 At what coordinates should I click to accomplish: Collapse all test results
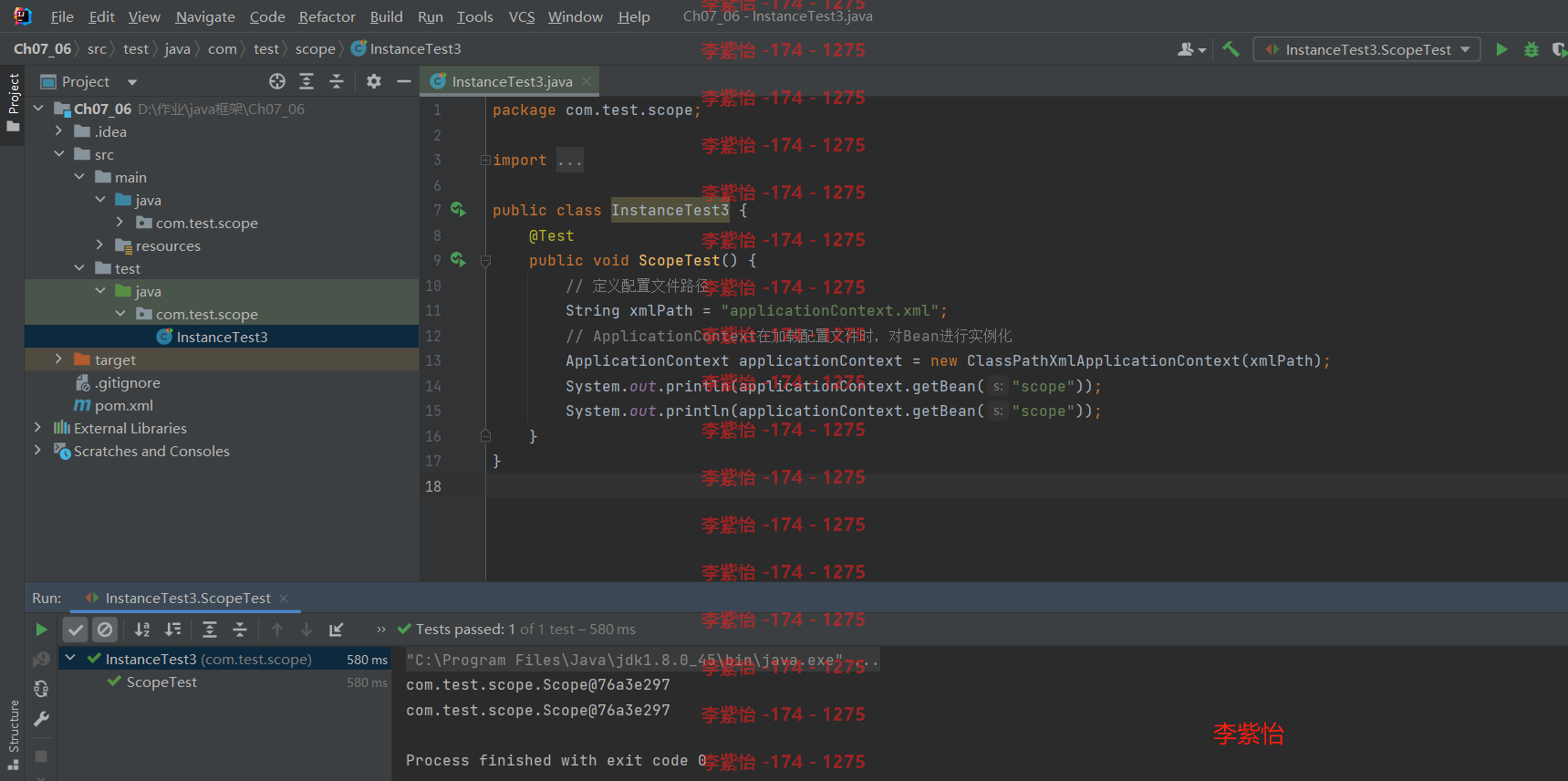240,629
